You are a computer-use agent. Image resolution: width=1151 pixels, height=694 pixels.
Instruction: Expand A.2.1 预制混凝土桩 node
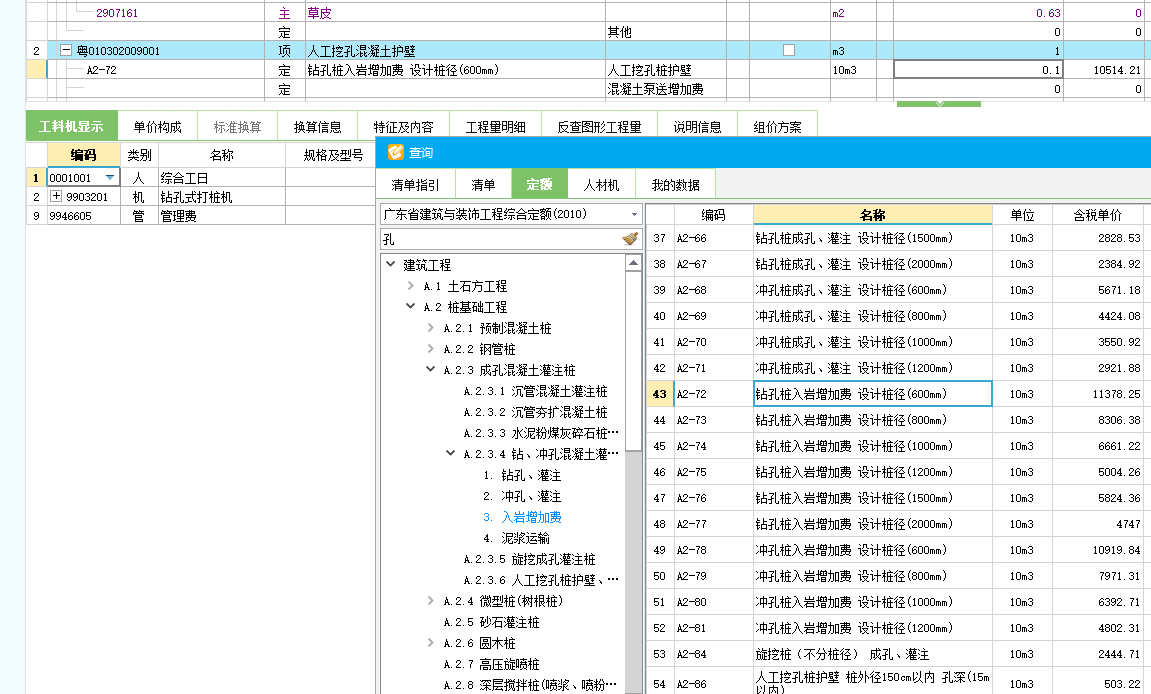point(430,328)
